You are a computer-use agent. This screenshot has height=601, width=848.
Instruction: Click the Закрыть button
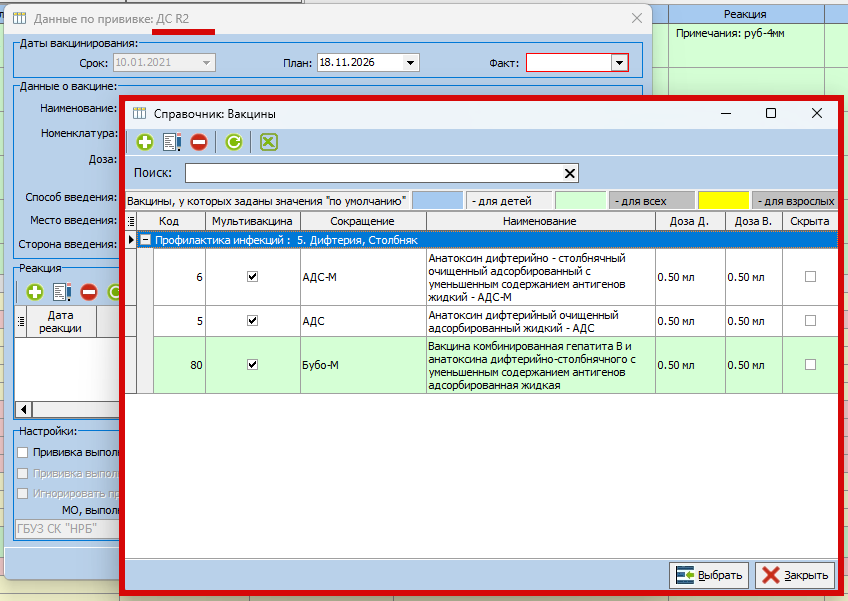tap(795, 575)
